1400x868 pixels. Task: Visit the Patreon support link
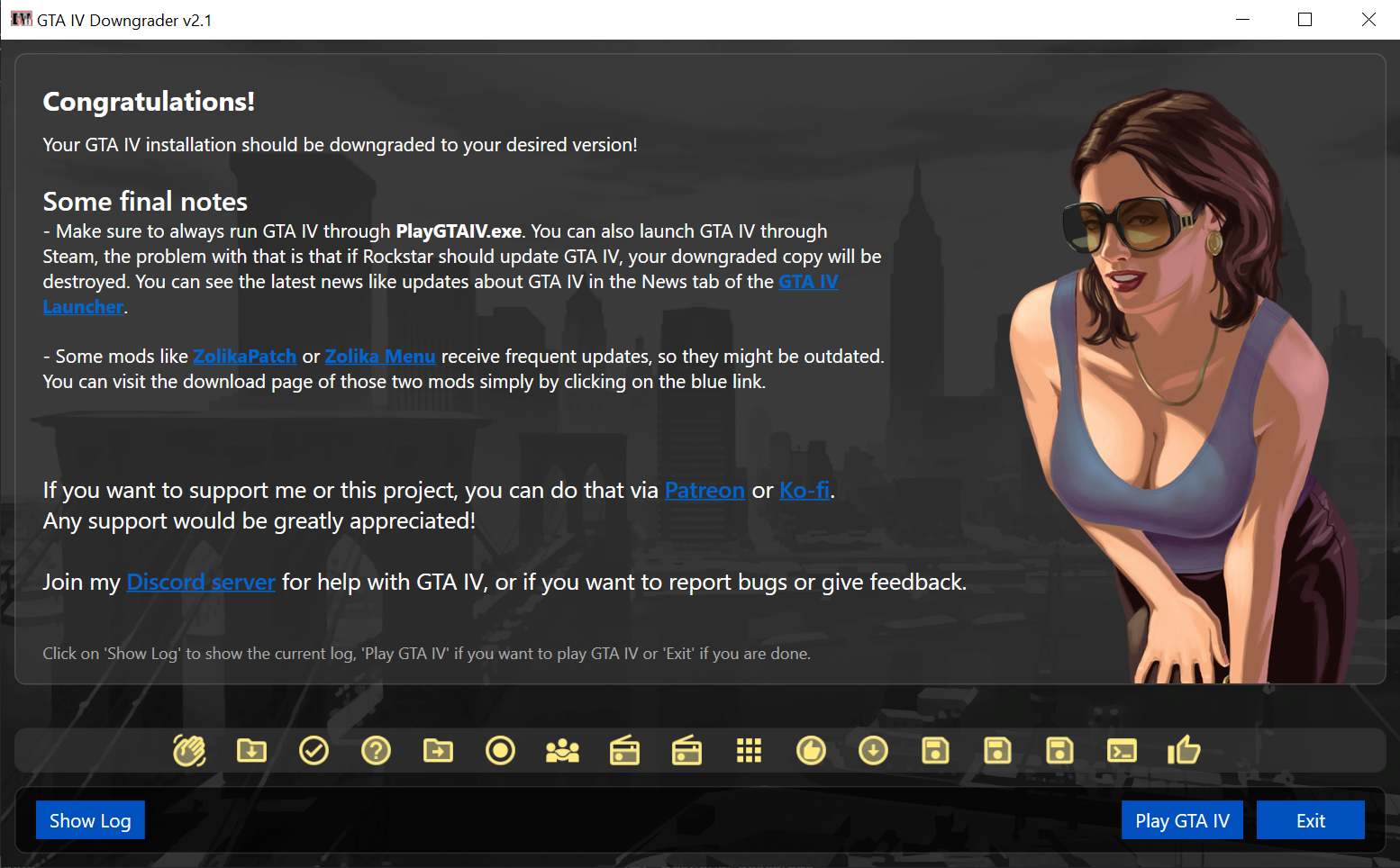coord(705,491)
